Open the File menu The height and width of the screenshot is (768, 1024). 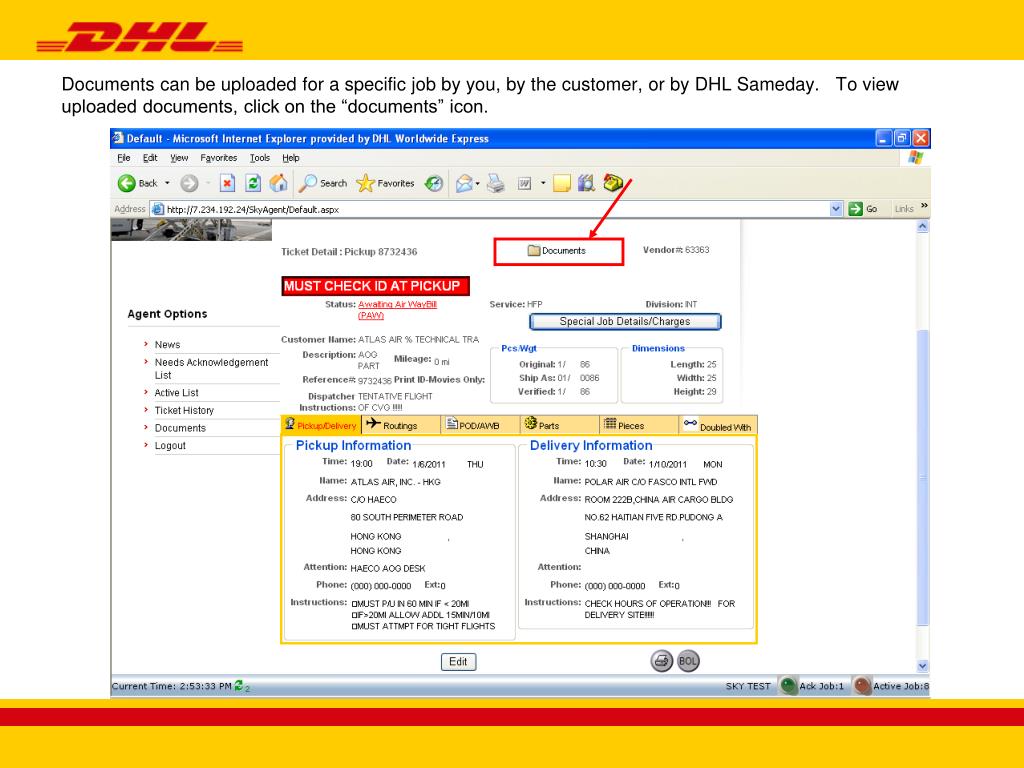tap(123, 158)
